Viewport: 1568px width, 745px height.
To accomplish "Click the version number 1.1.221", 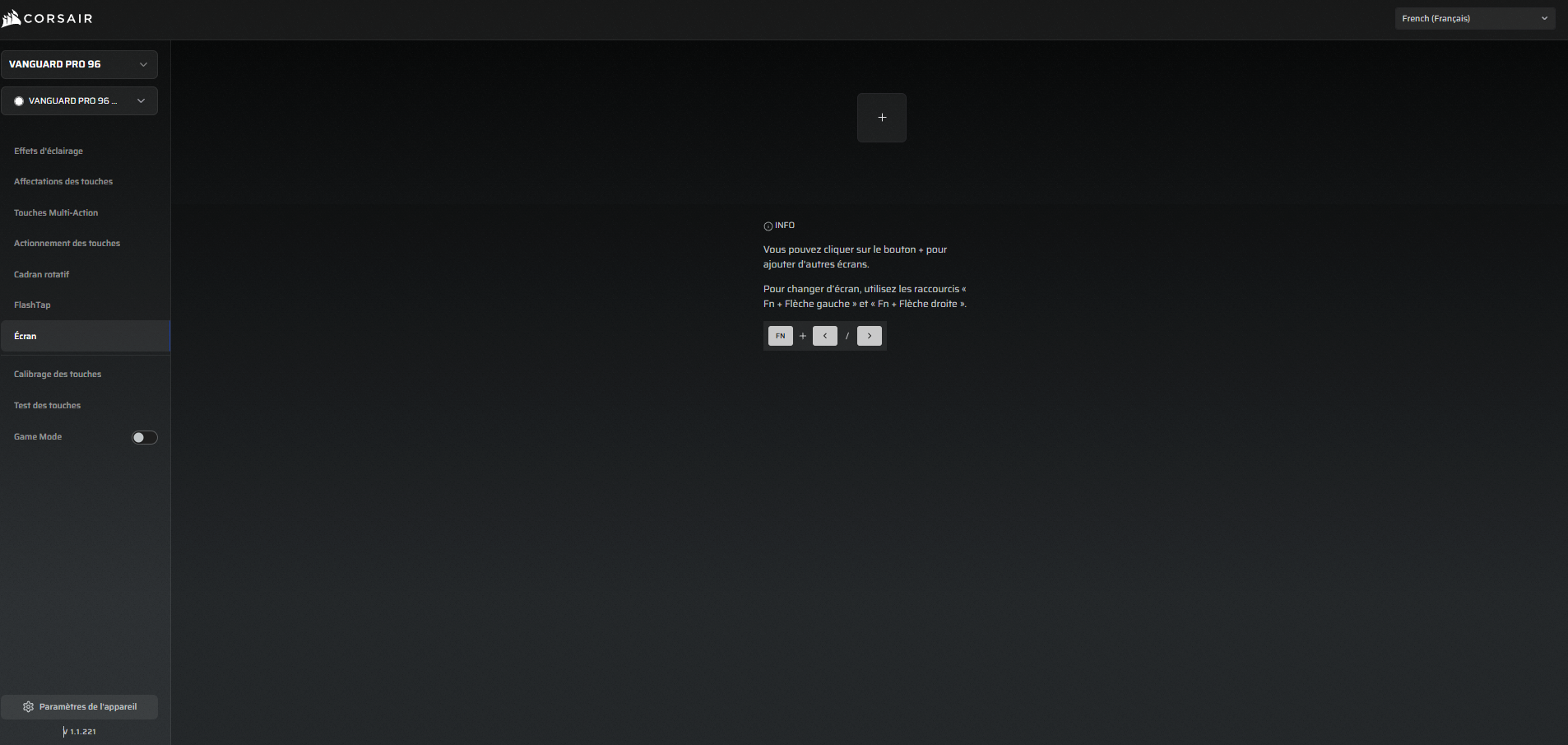I will tap(82, 732).
